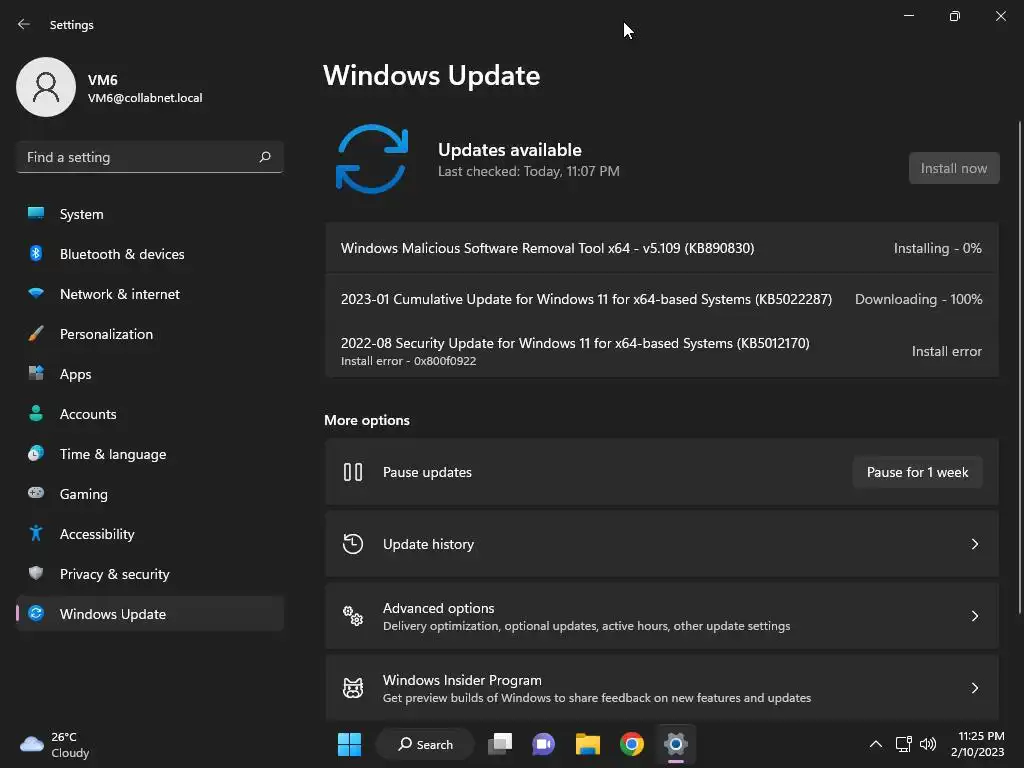Click the network icon in system tray
Image resolution: width=1024 pixels, height=768 pixels.
click(x=903, y=744)
